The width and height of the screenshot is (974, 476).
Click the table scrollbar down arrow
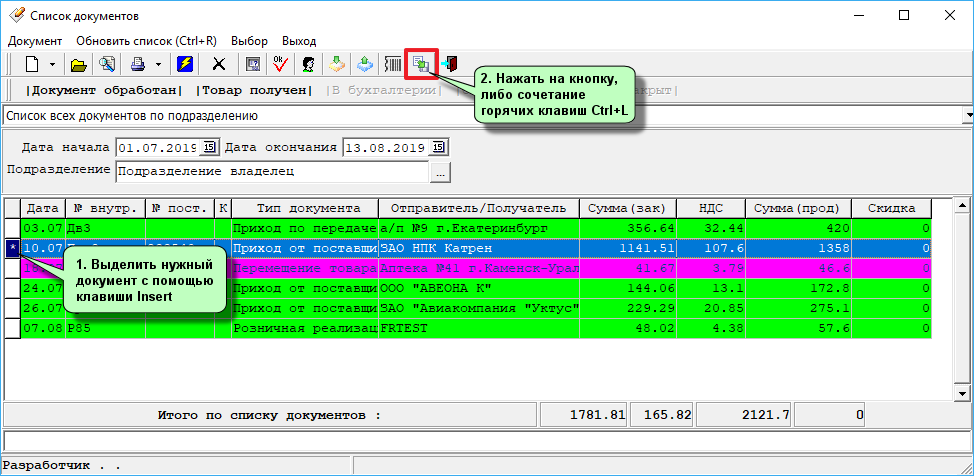click(x=962, y=393)
